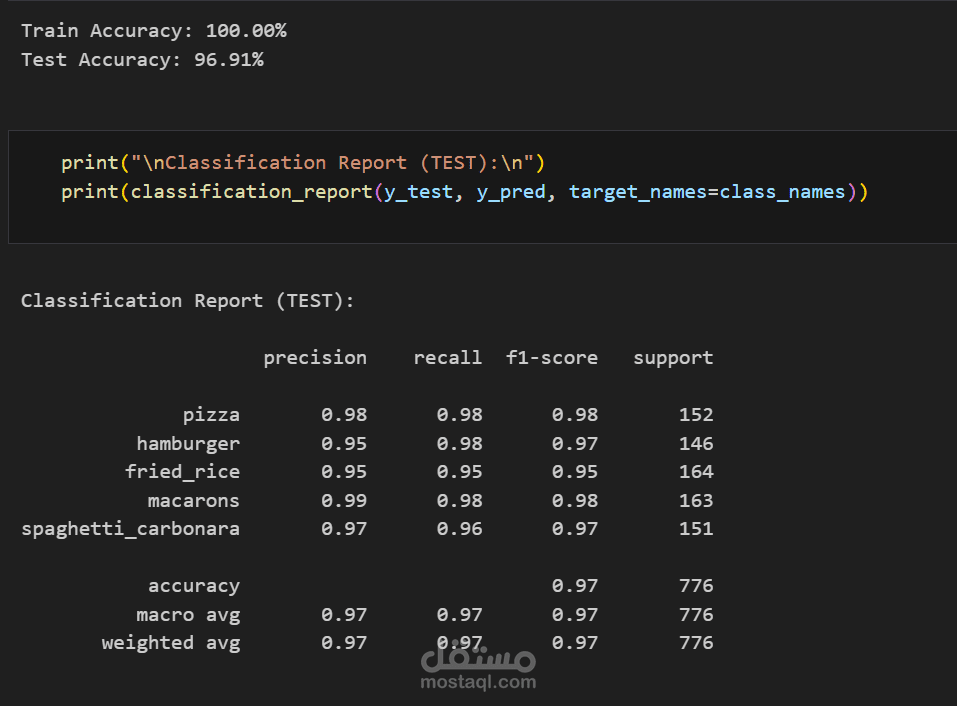
Task: Click macarons precision value 0.99
Action: [x=344, y=501]
